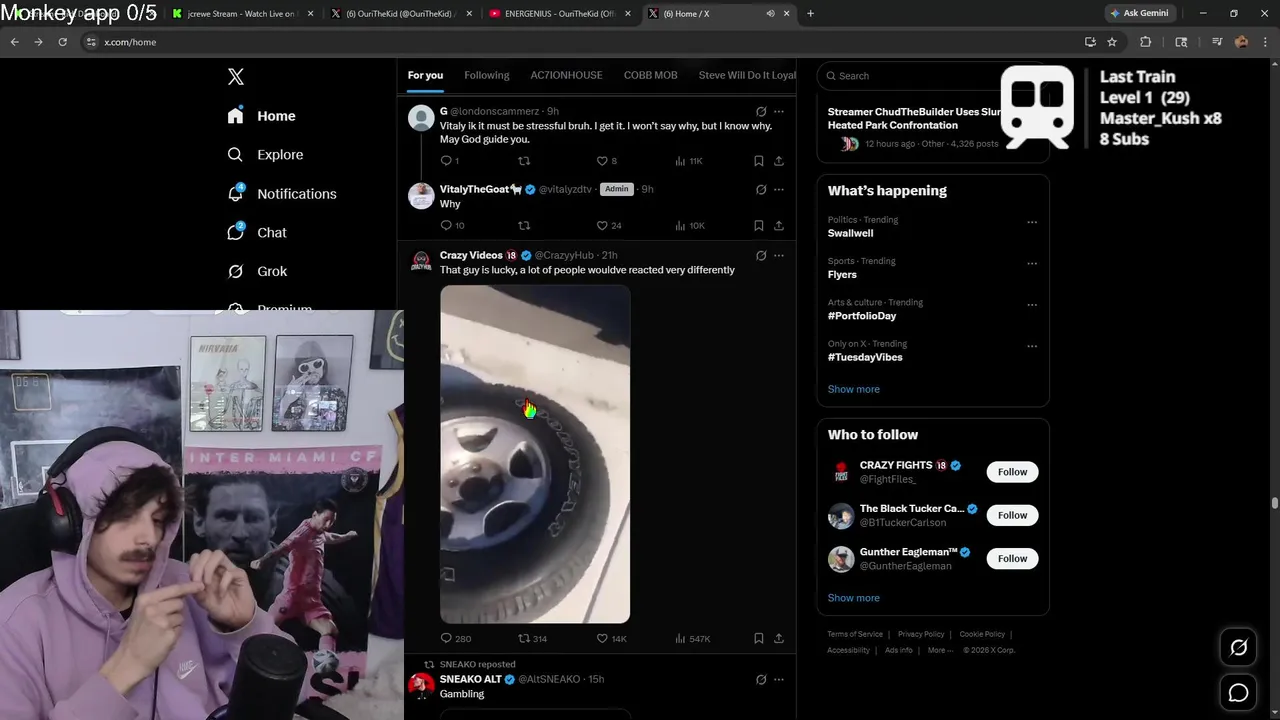The width and height of the screenshot is (1280, 720).
Task: Share the londonscammerz post
Action: tap(779, 161)
